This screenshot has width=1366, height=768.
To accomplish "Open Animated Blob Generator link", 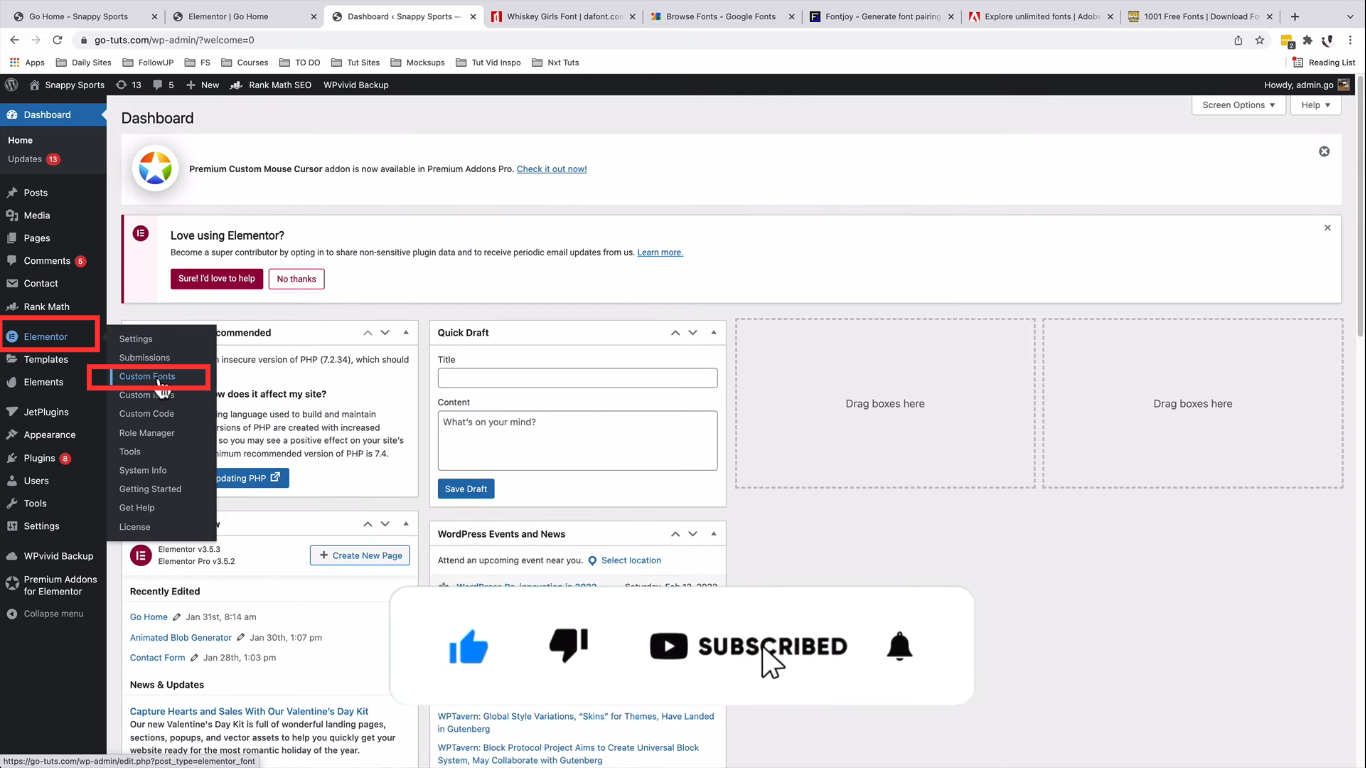I will coord(181,638).
